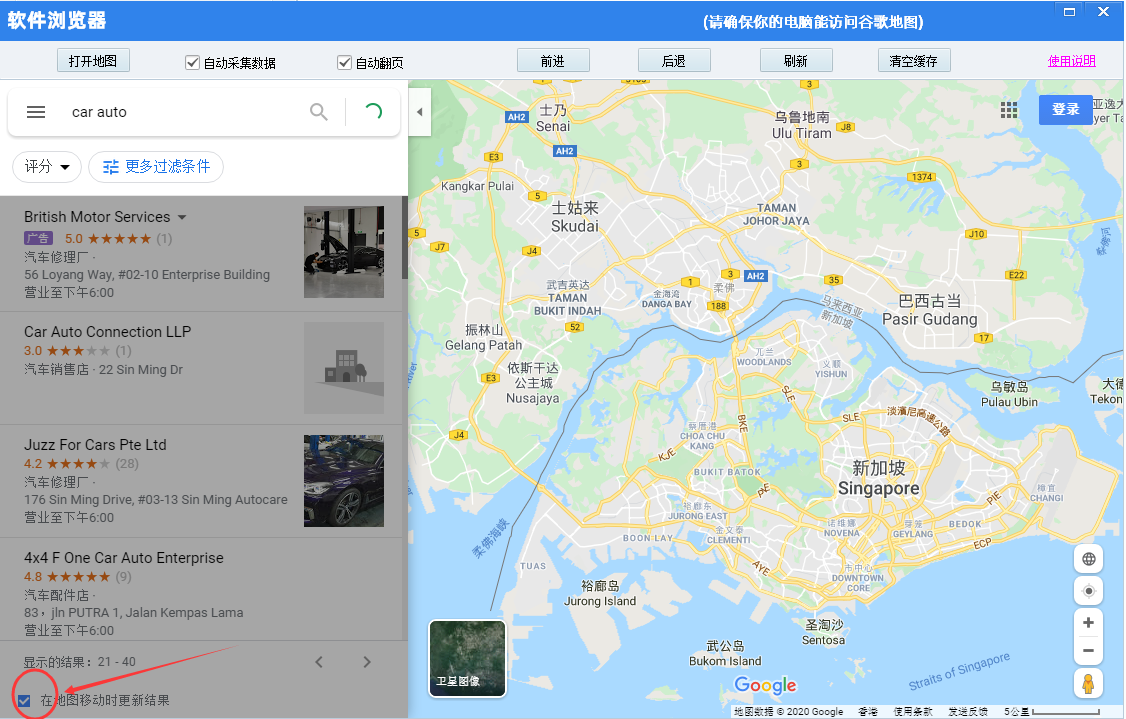The height and width of the screenshot is (719, 1126).
Task: Collapse the side panel arrow
Action: point(420,112)
